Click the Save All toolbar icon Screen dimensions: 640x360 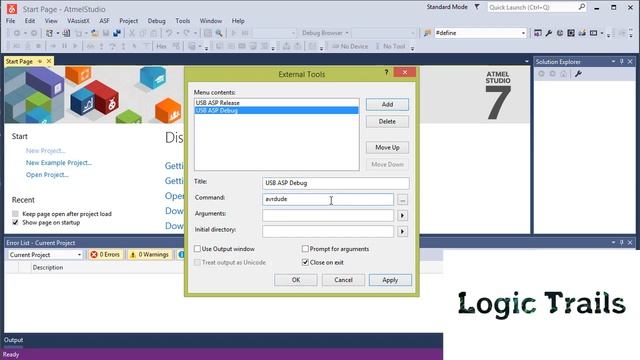point(117,33)
